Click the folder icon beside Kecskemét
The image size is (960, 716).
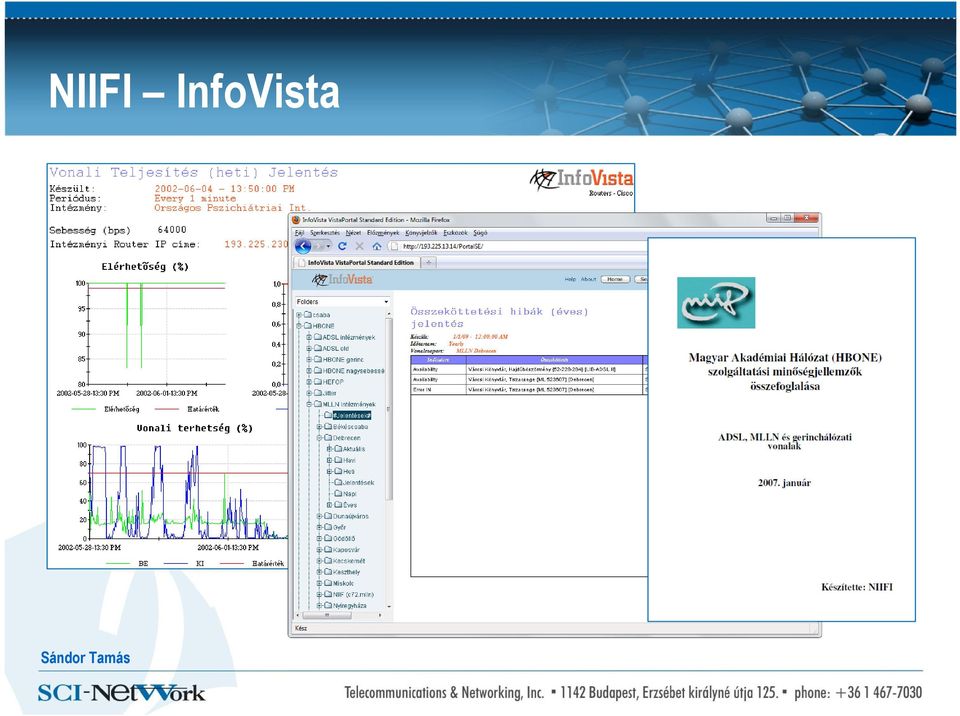pos(328,560)
